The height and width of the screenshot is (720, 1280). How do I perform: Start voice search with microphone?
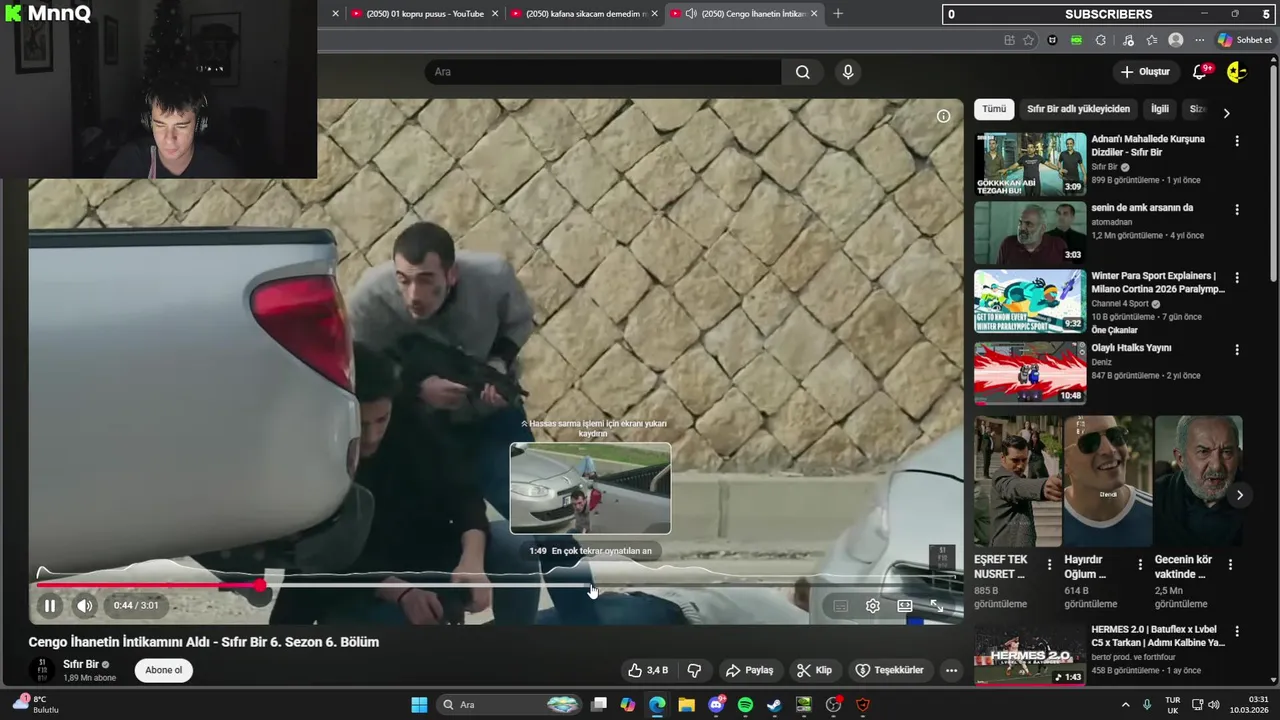click(x=848, y=72)
